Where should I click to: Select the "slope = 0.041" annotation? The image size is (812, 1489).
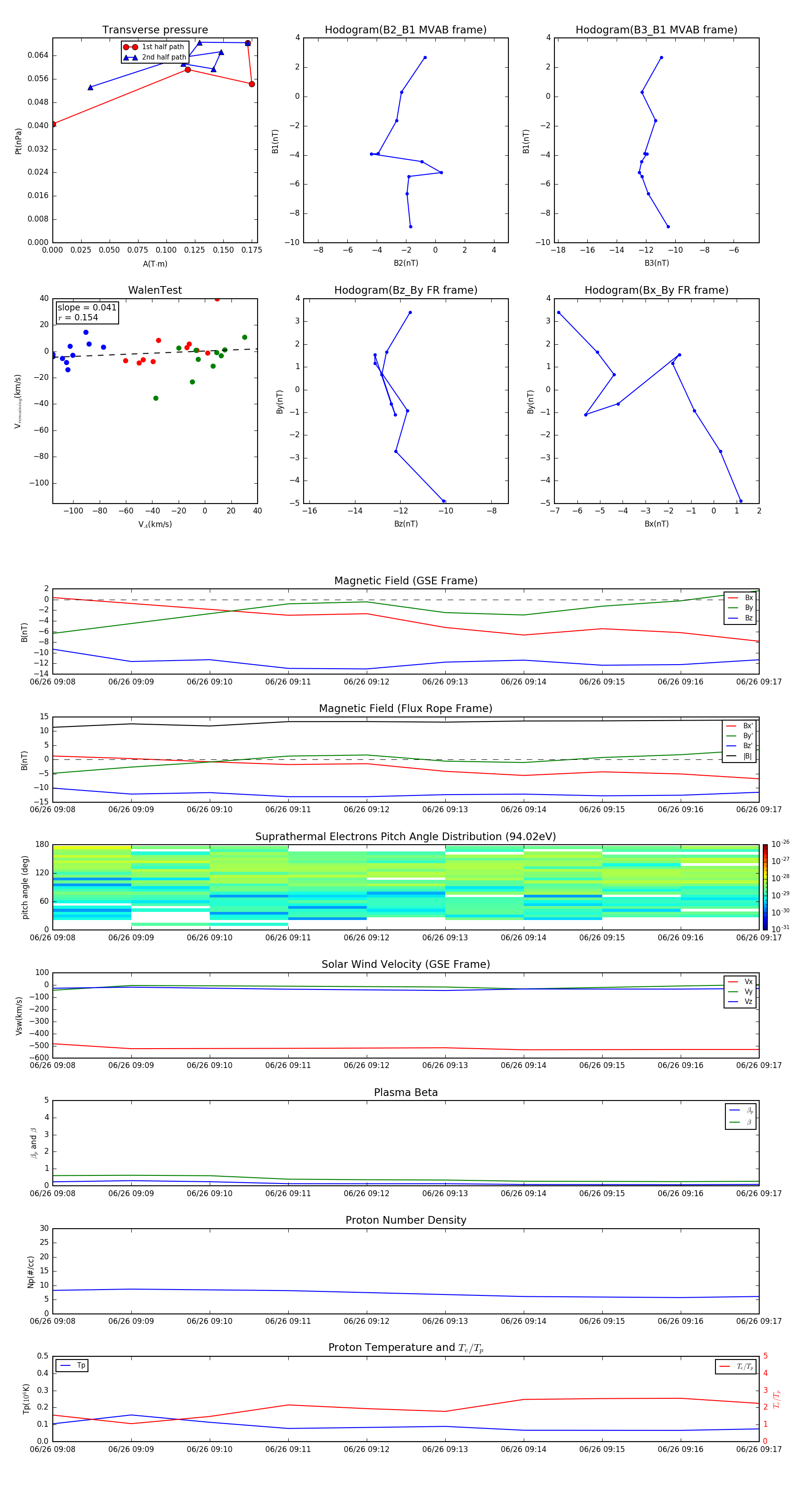(87, 308)
